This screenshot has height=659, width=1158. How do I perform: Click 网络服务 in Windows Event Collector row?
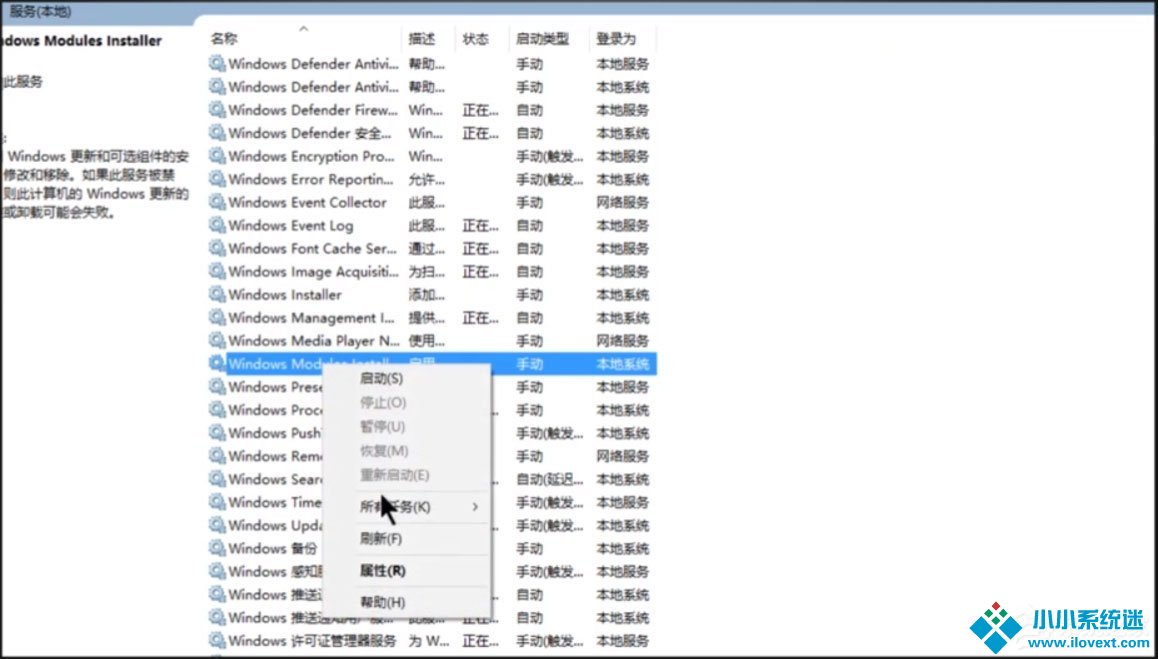(x=623, y=202)
